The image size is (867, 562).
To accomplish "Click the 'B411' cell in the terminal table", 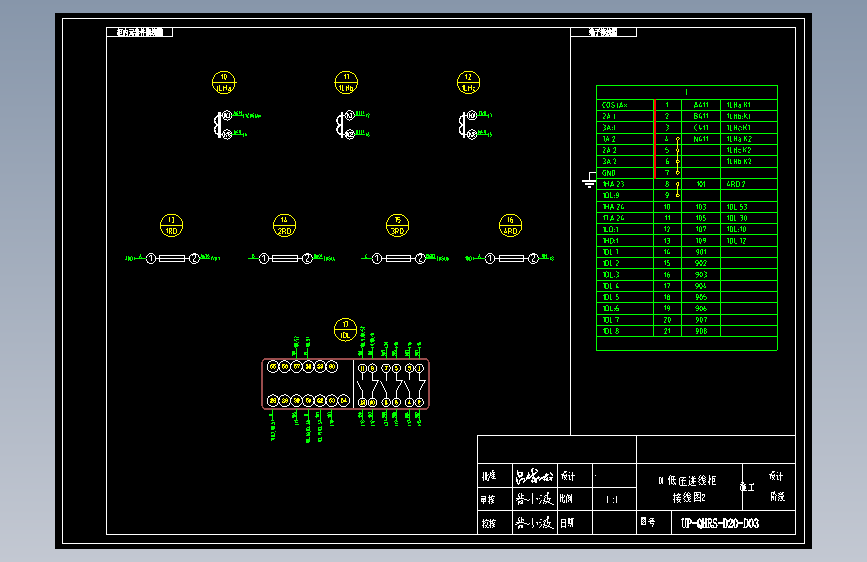I will coord(701,116).
